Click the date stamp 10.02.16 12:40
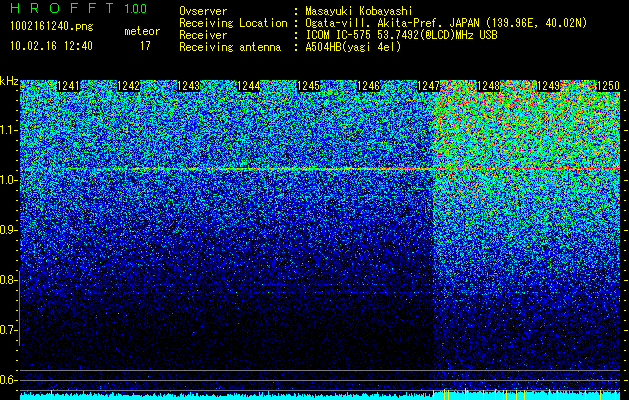Viewport: 629px width, 400px height. (51, 46)
